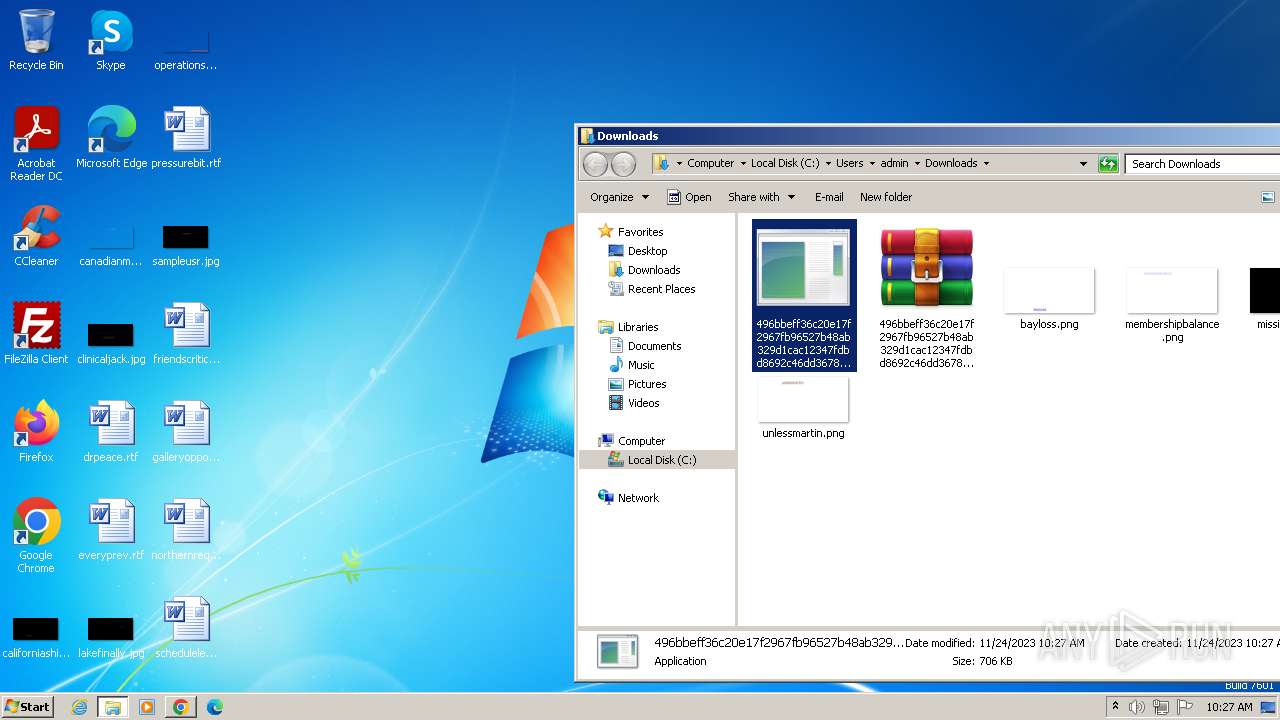Open the Start menu
This screenshot has width=1280, height=720.
click(x=28, y=707)
